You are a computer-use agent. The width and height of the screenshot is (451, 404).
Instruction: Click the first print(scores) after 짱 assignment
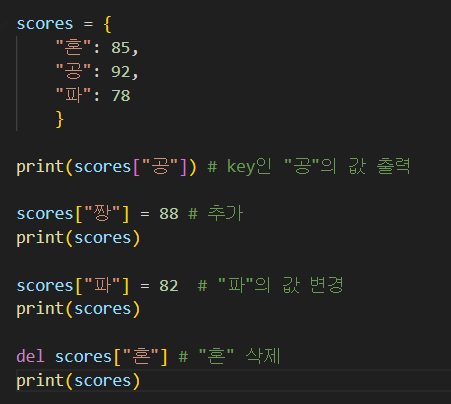pyautogui.click(x=78, y=238)
